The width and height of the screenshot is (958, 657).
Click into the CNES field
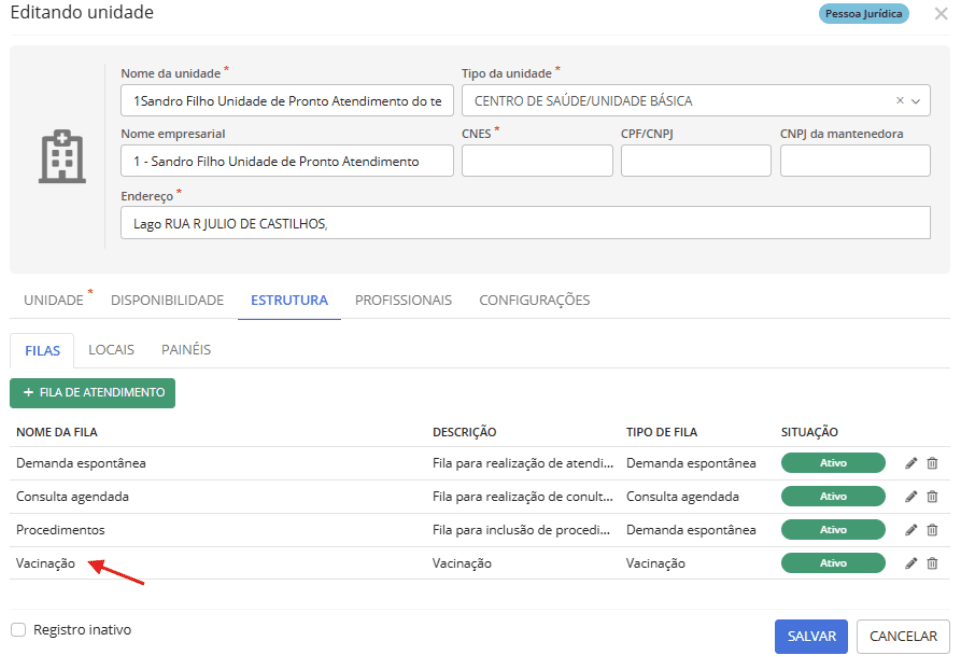point(537,161)
